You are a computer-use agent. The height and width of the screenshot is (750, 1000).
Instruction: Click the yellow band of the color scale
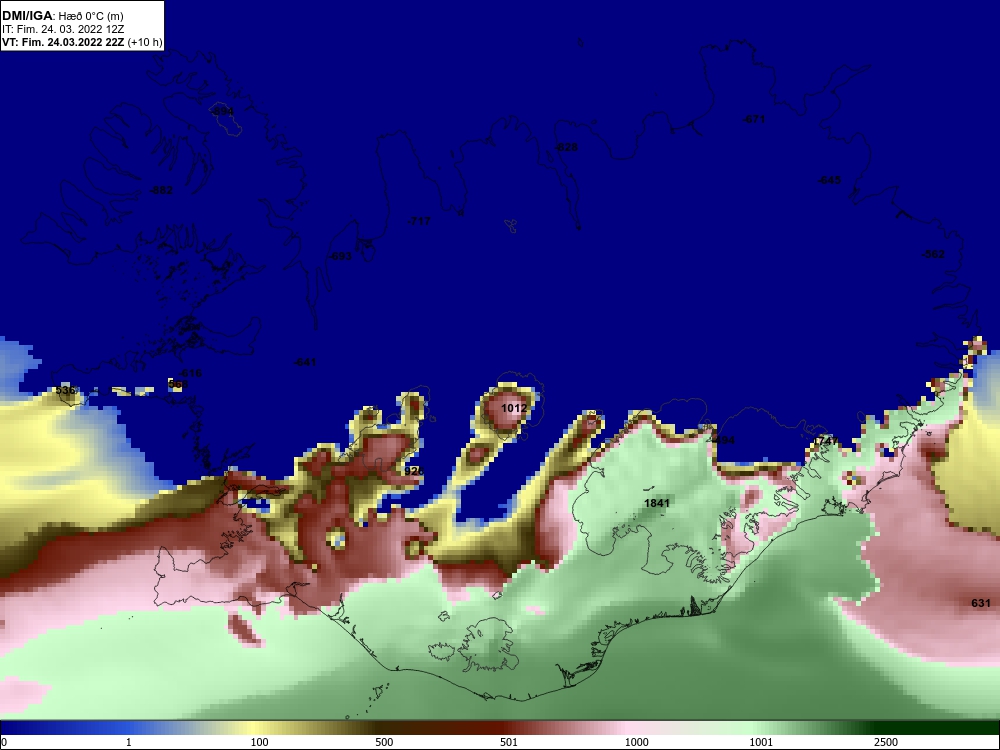pos(255,728)
